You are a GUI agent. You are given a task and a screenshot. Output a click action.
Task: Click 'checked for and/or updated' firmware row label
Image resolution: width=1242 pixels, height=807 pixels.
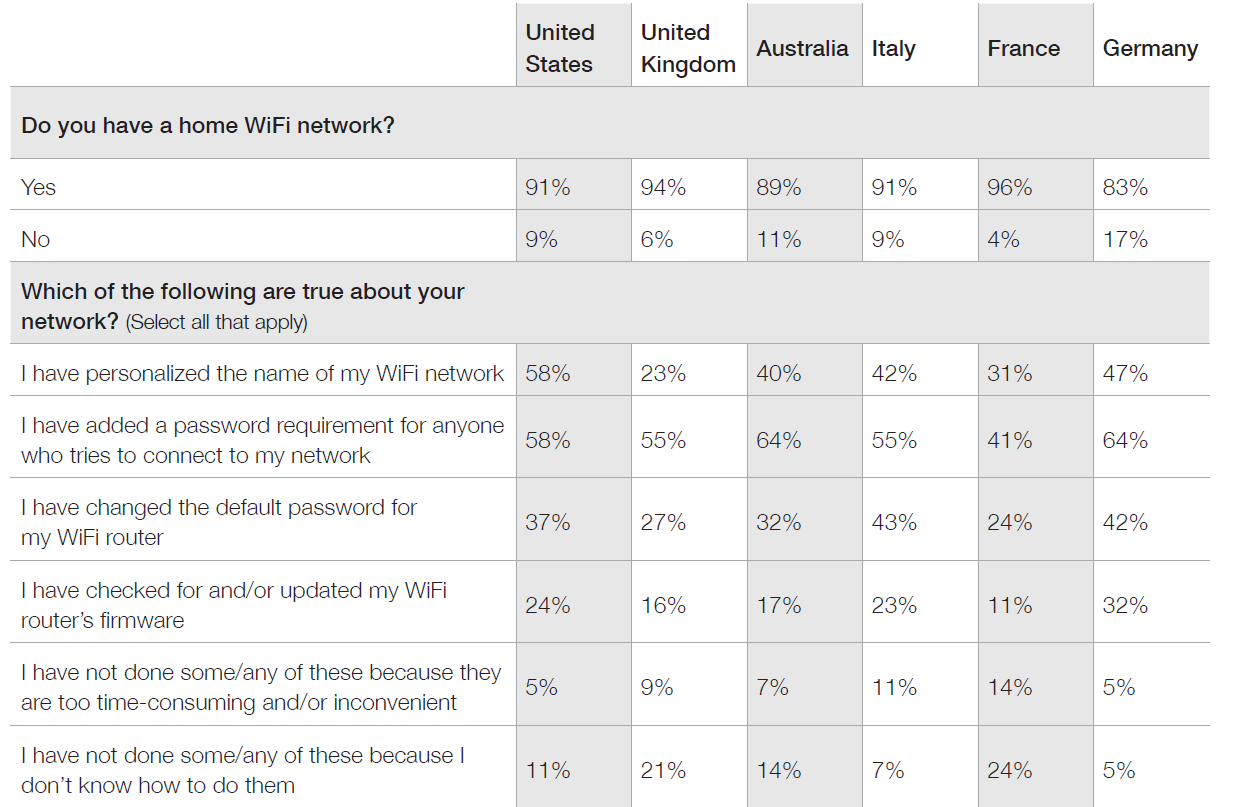point(234,605)
